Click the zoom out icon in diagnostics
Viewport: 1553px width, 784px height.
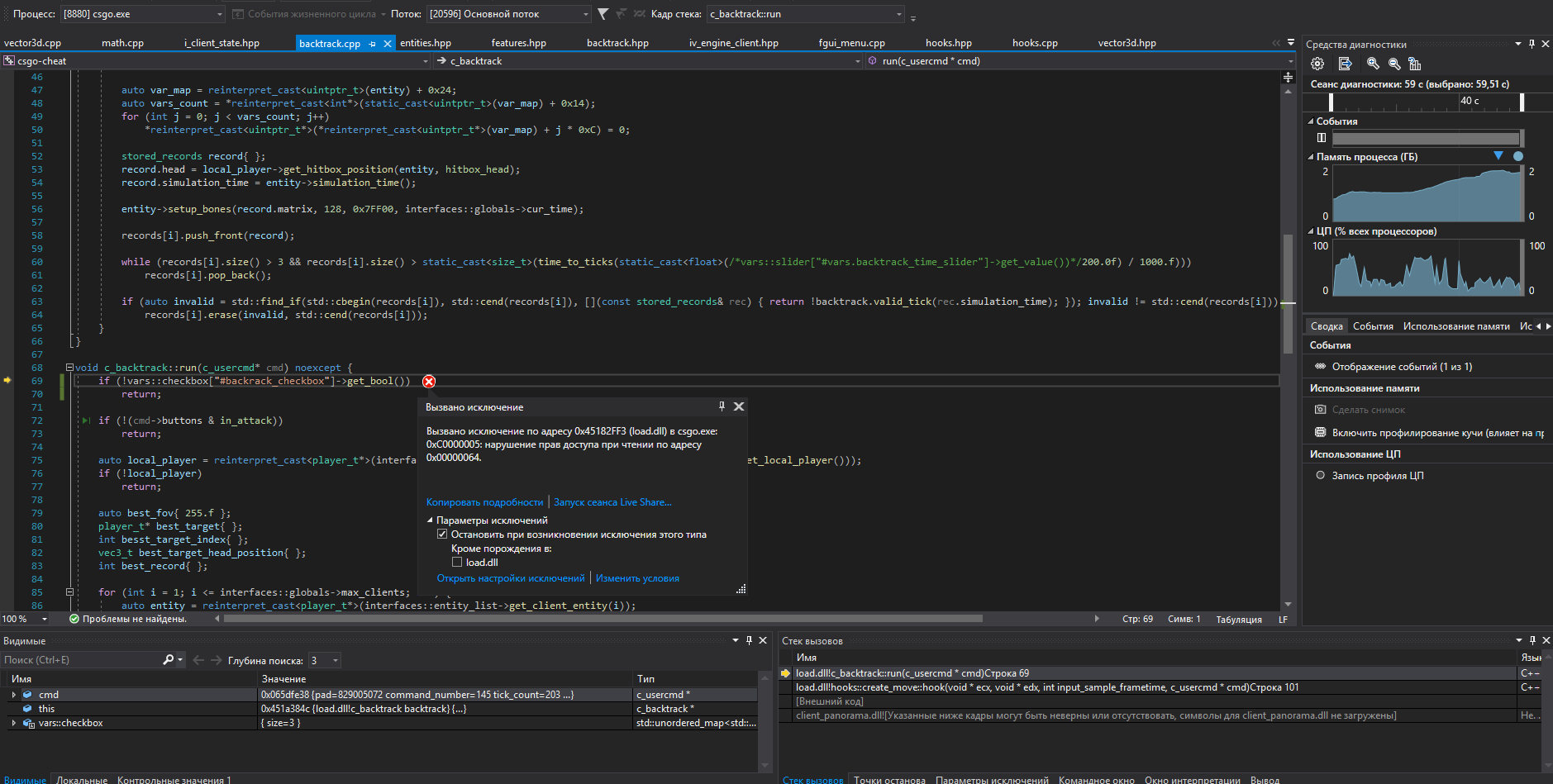coord(1394,64)
